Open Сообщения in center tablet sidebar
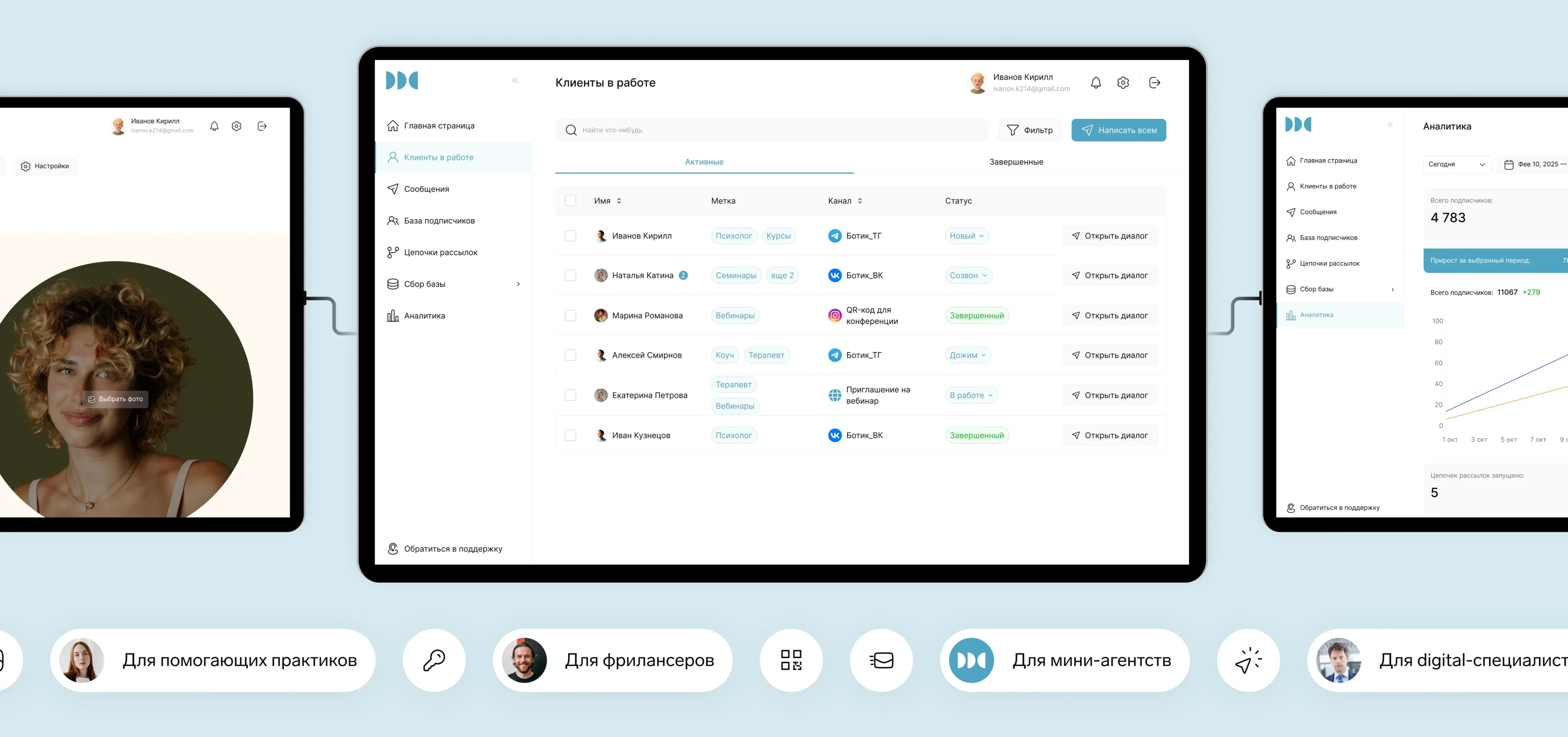1568x737 pixels. tap(454, 189)
